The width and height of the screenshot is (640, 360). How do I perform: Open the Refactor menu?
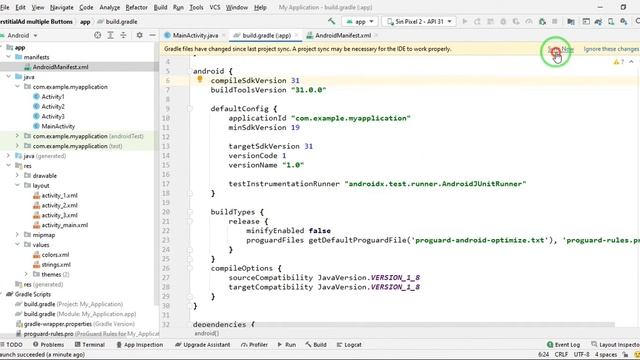click(x=136, y=7)
